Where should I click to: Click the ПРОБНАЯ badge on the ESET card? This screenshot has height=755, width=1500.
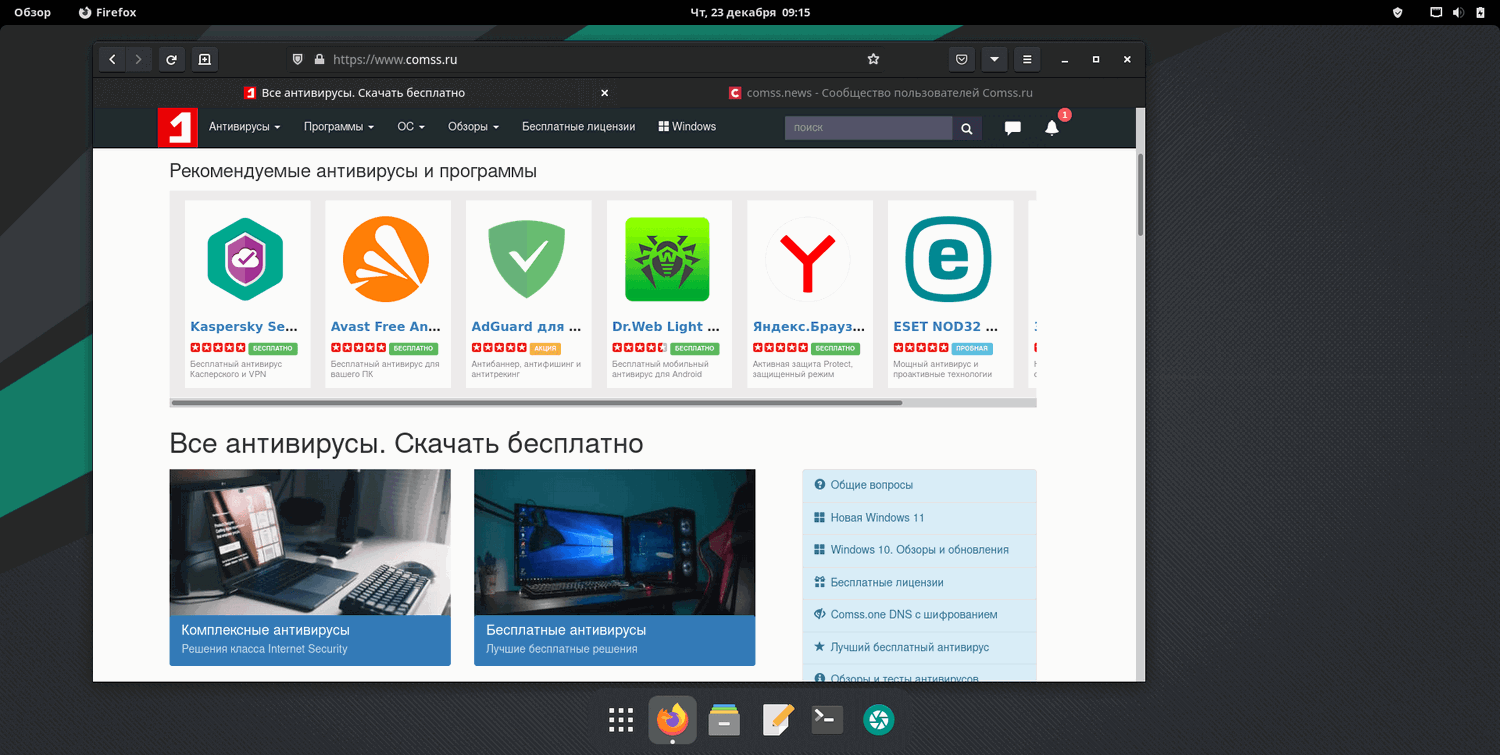pos(971,348)
